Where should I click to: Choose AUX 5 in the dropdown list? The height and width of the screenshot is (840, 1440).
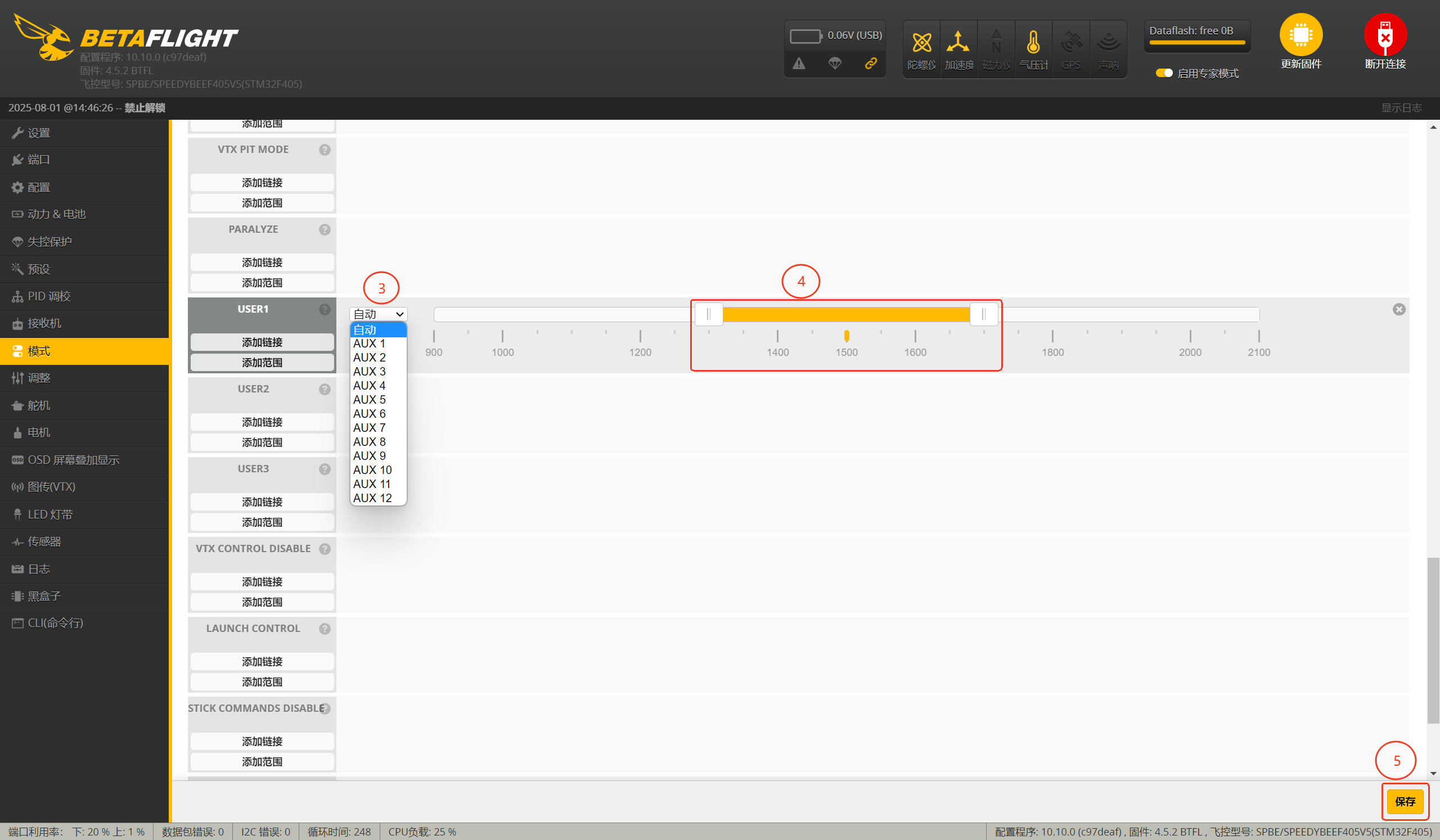(369, 400)
